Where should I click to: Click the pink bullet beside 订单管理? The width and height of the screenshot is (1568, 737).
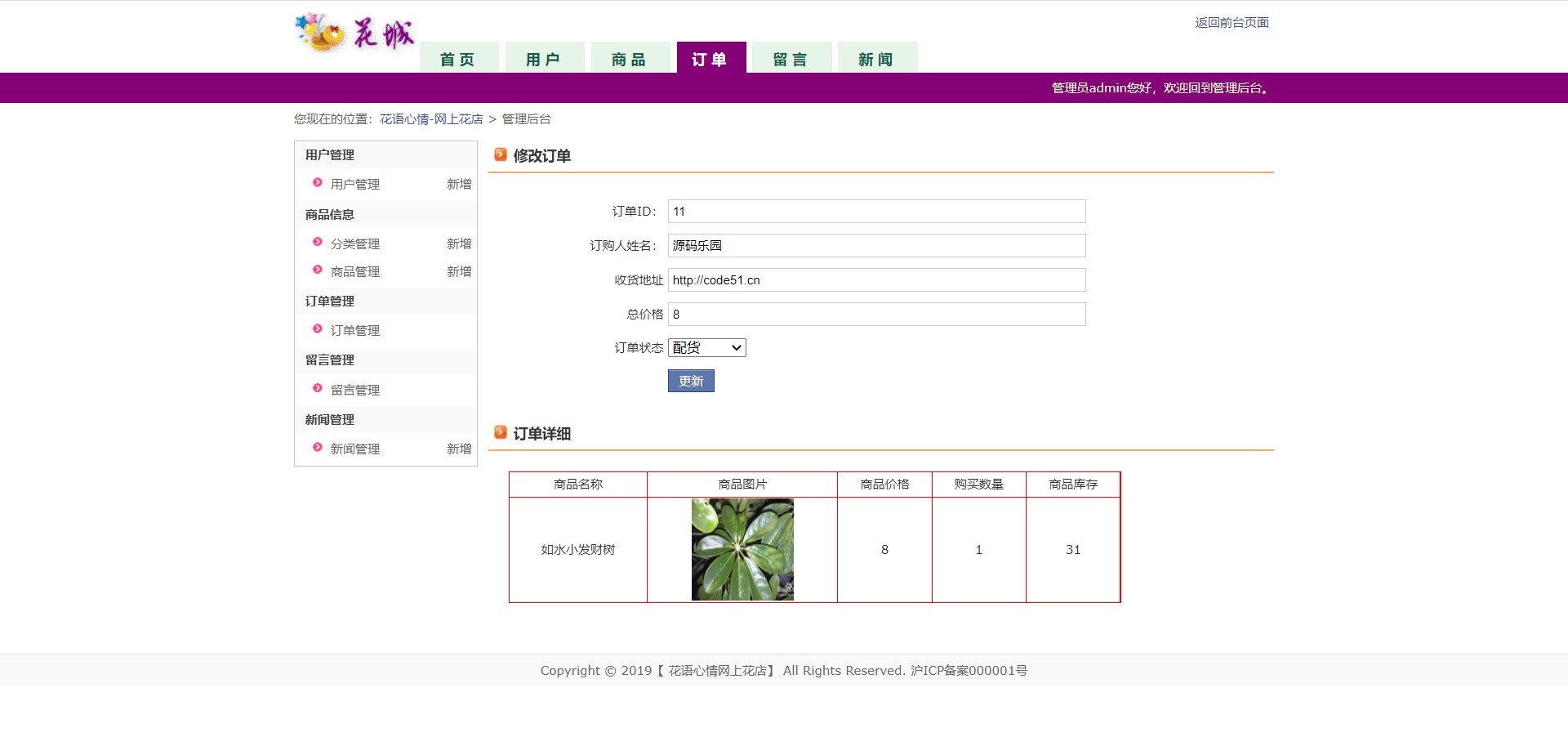coord(318,329)
